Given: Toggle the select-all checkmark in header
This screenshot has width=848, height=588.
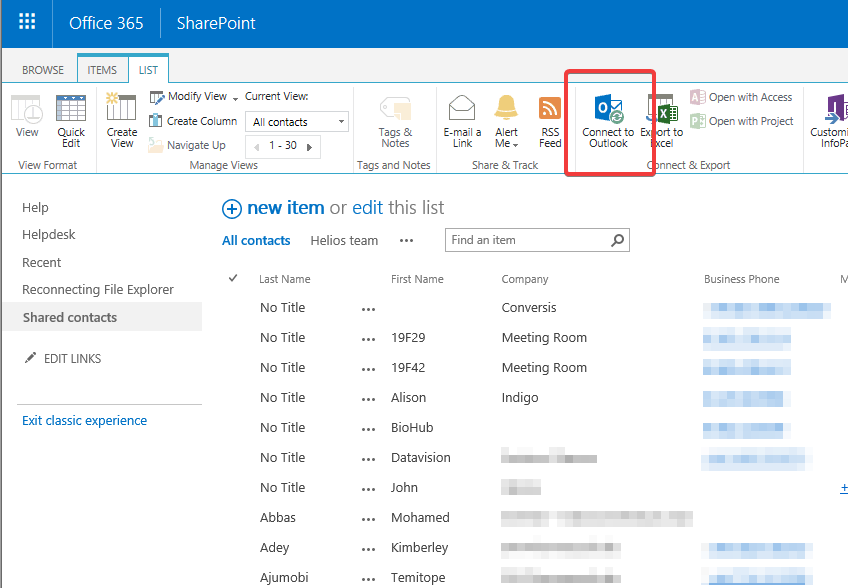Looking at the screenshot, I should (233, 278).
